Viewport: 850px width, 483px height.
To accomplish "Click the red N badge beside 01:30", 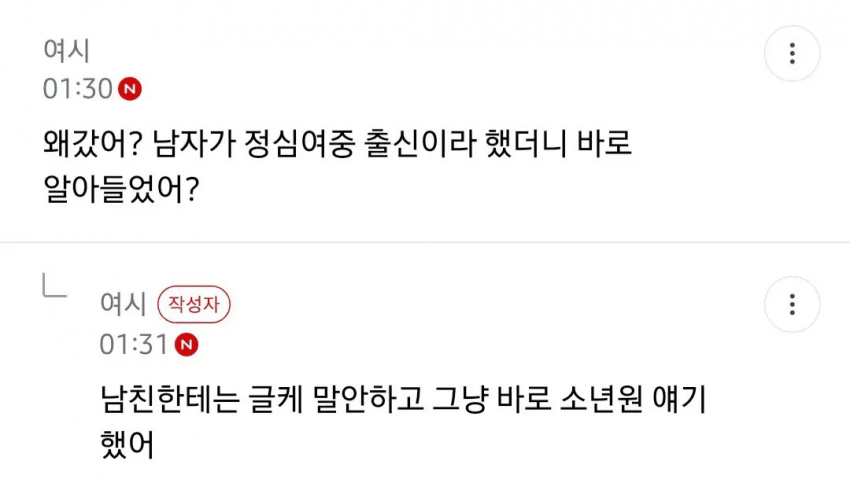I will point(130,89).
